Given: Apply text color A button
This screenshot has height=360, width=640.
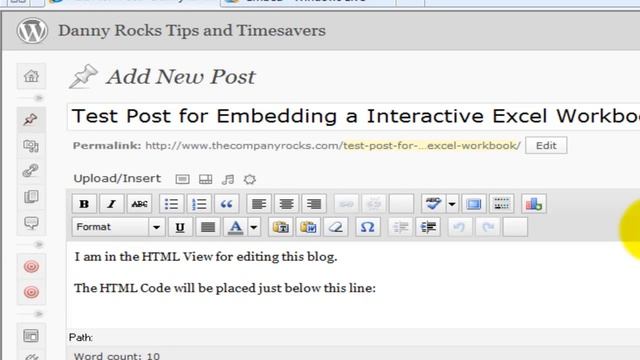Looking at the screenshot, I should click(x=236, y=227).
